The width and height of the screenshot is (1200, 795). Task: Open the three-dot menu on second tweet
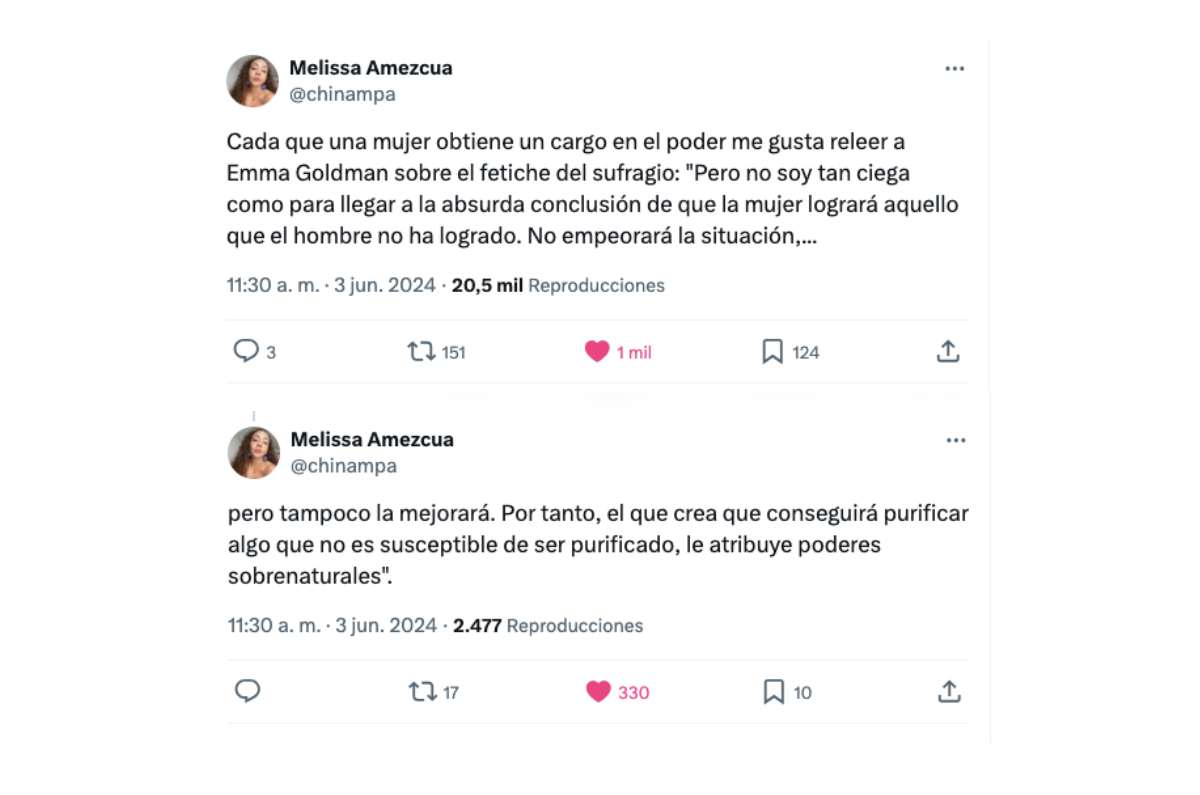[956, 440]
